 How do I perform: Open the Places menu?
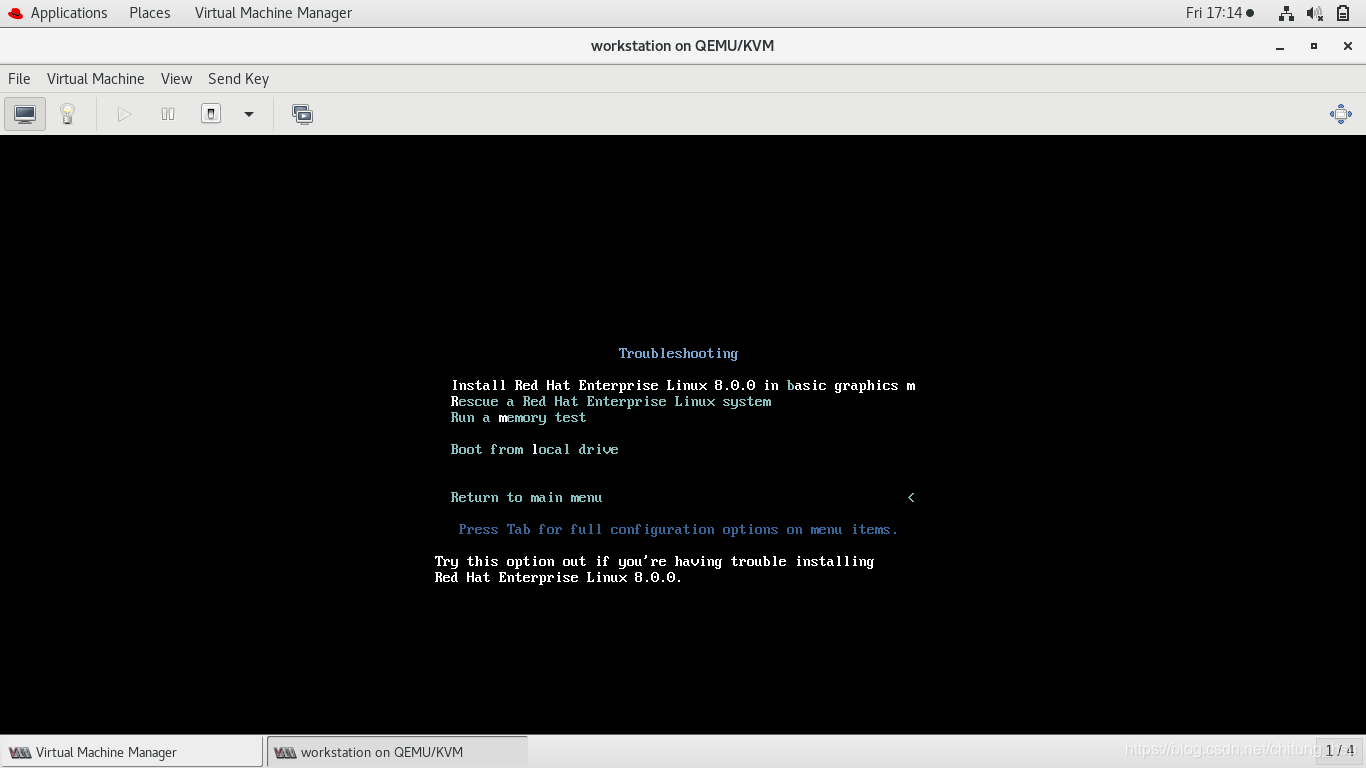pyautogui.click(x=150, y=13)
